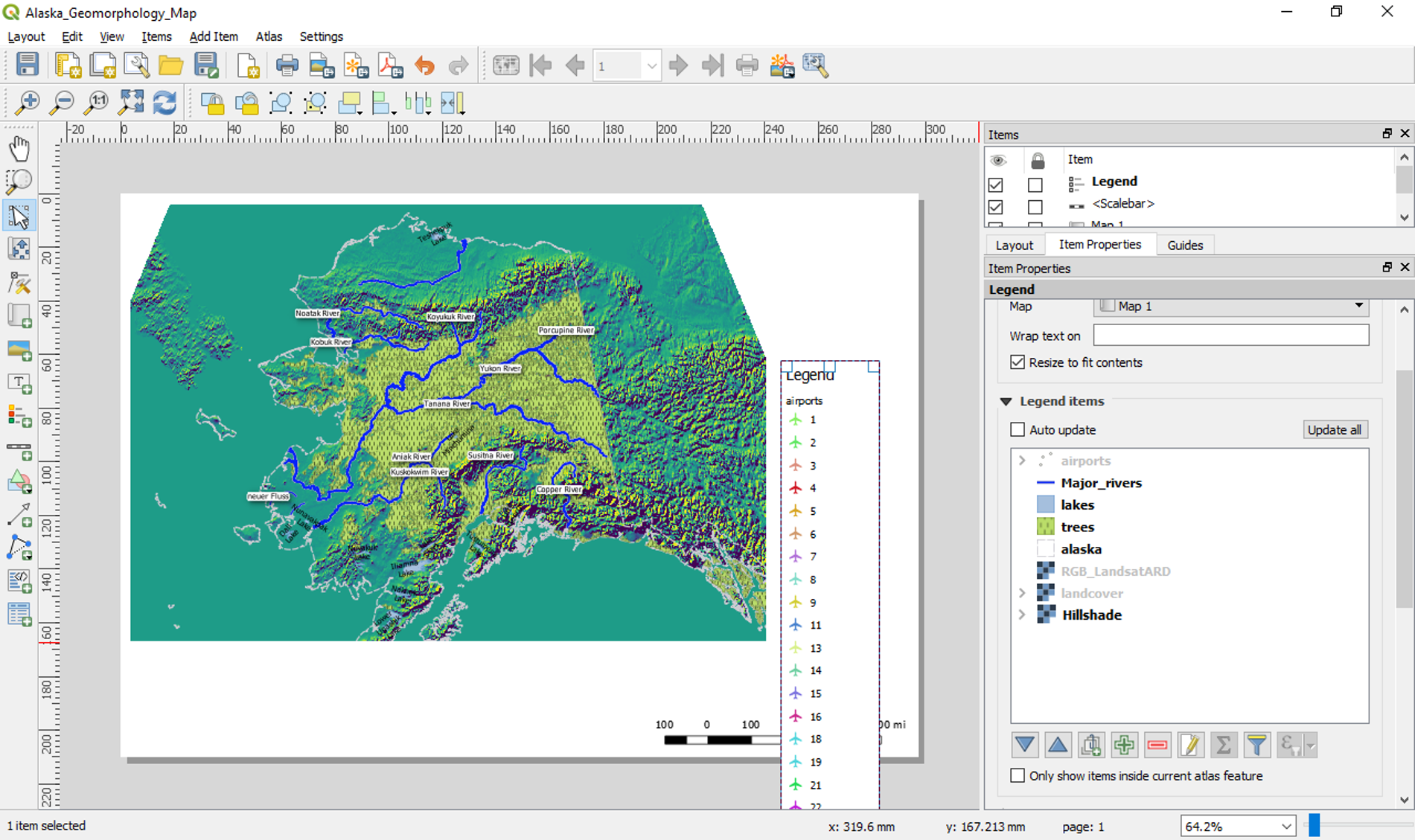Move legend item down with blue arrow

click(1024, 745)
